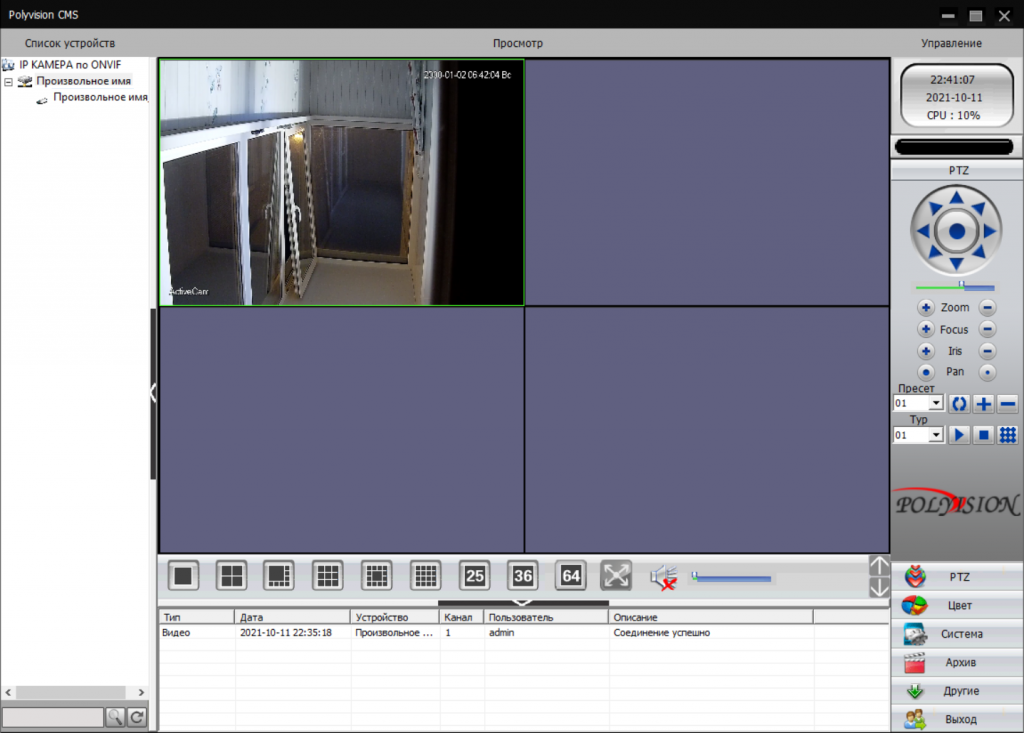This screenshot has height=733, width=1024.
Task: Open the Тур number dropdown
Action: coord(936,436)
